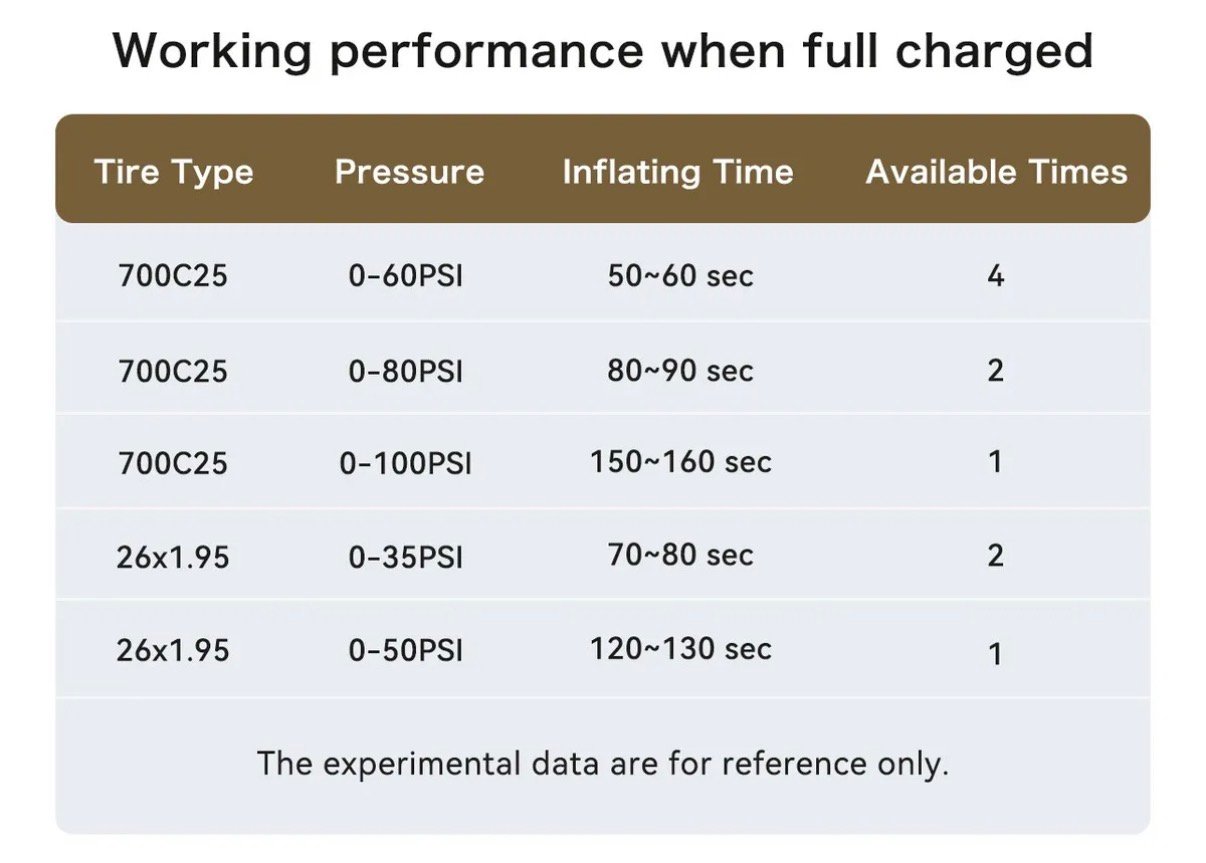Click the Pressure column header
This screenshot has height=863, width=1206.
[409, 172]
